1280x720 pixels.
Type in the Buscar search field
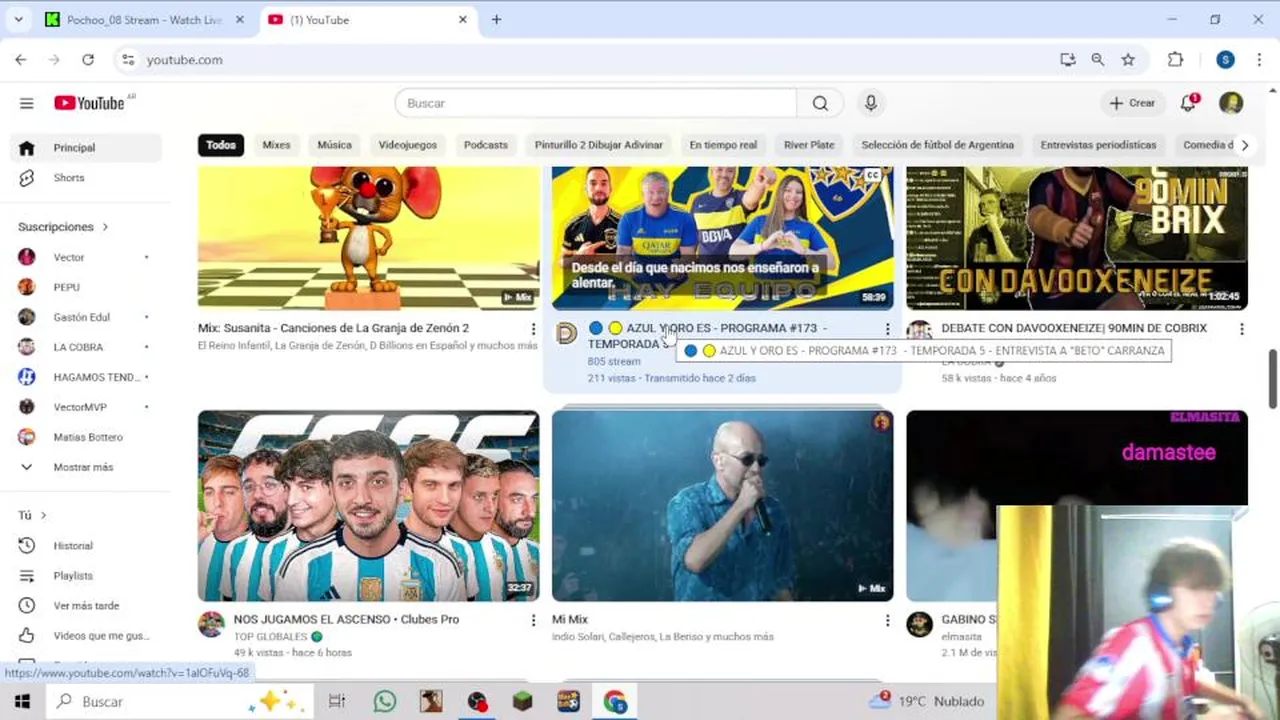pos(596,103)
